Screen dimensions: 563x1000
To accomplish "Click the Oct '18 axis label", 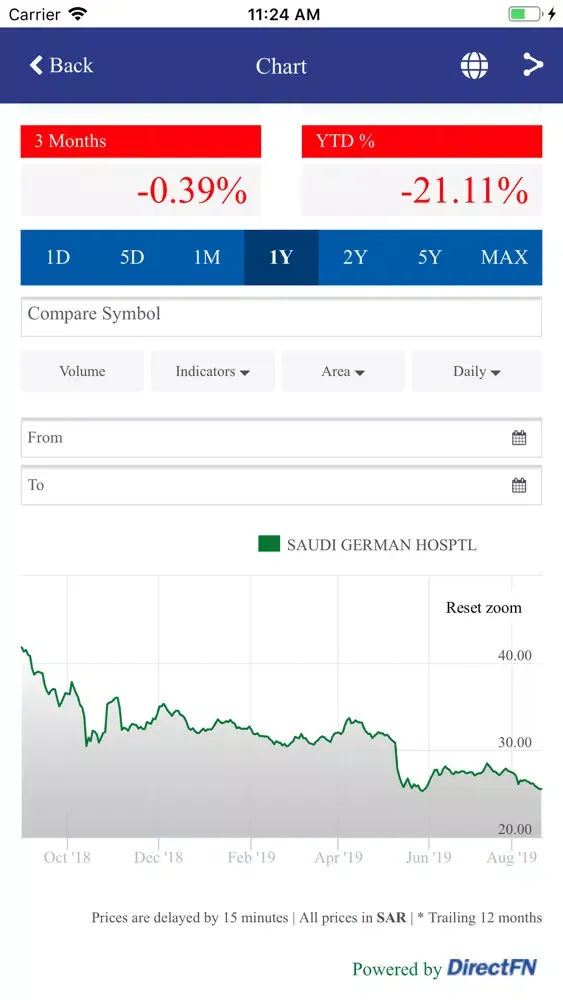I will [67, 858].
